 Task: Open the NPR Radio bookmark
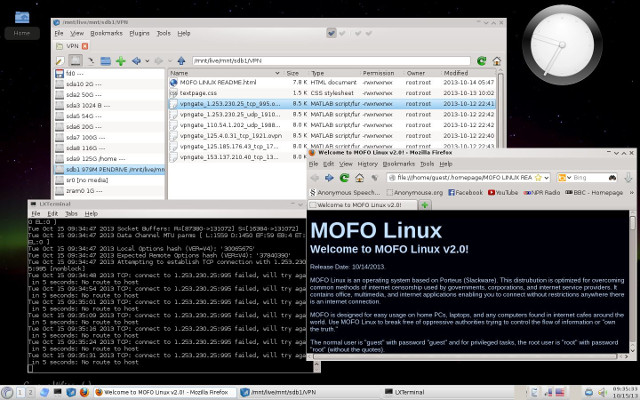coord(542,193)
